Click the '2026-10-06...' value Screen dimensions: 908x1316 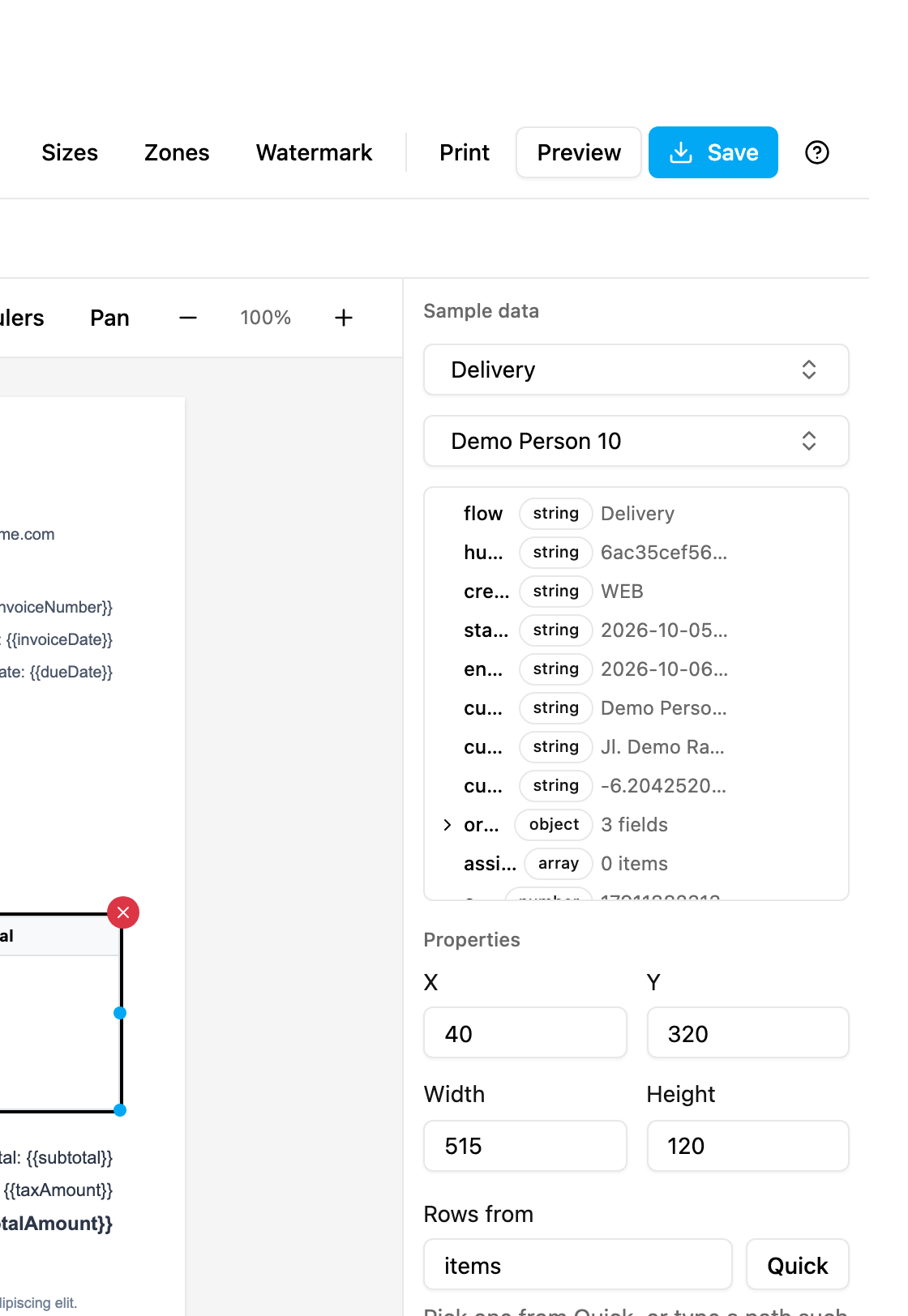click(664, 669)
